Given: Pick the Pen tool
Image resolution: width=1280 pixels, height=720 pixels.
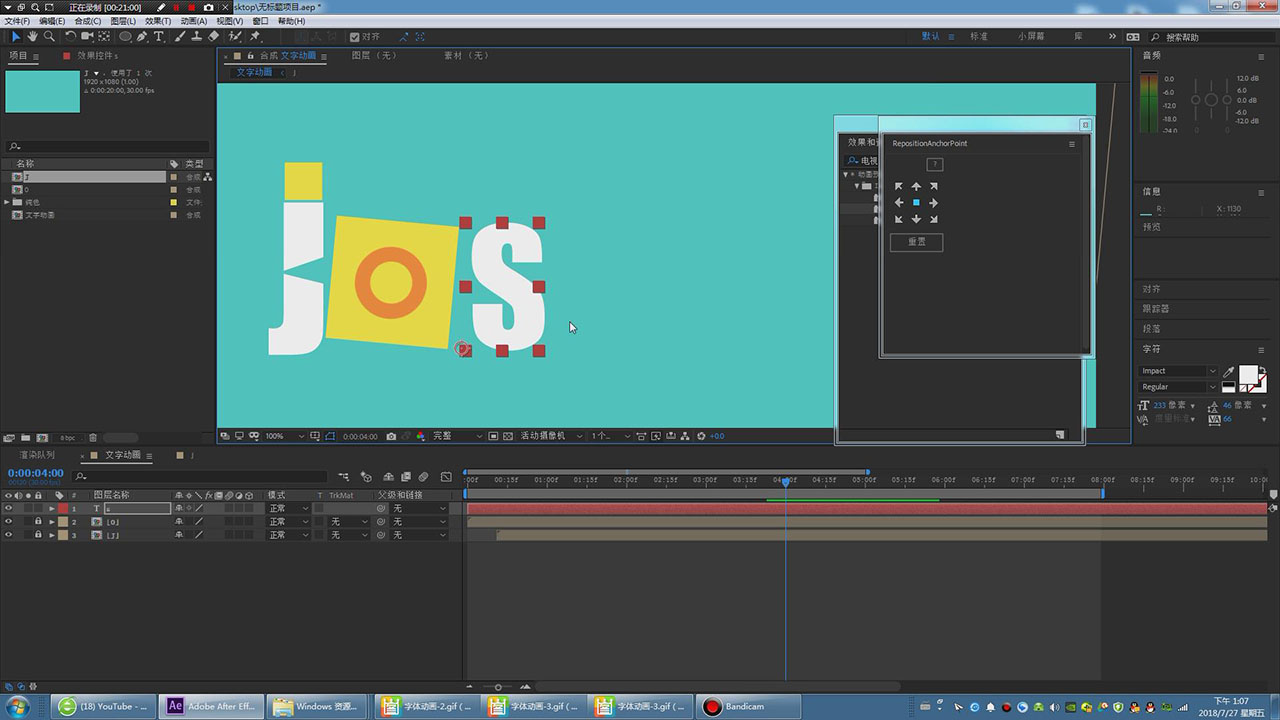Looking at the screenshot, I should (142, 37).
